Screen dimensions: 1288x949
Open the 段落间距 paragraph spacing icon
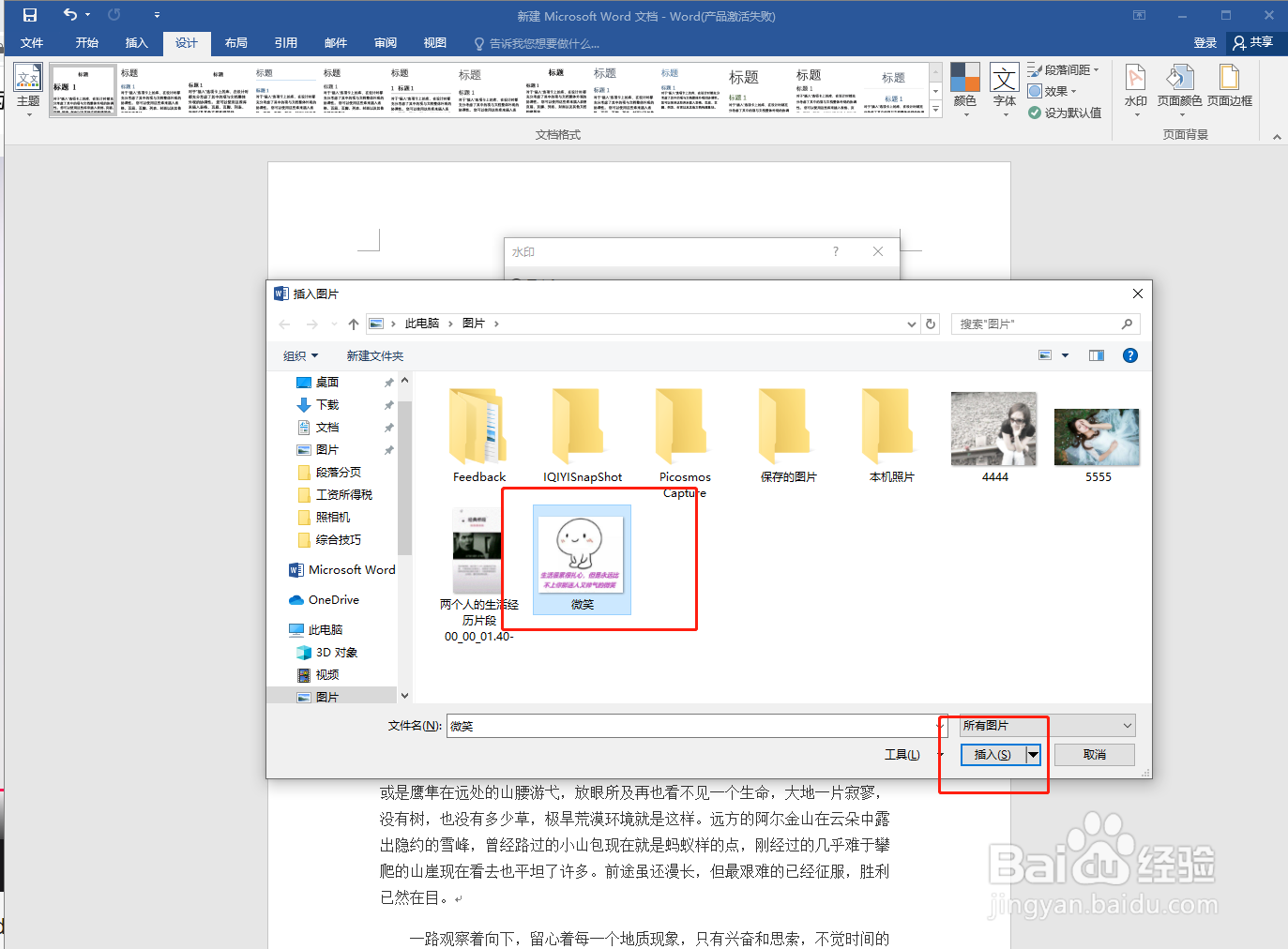pos(1065,68)
